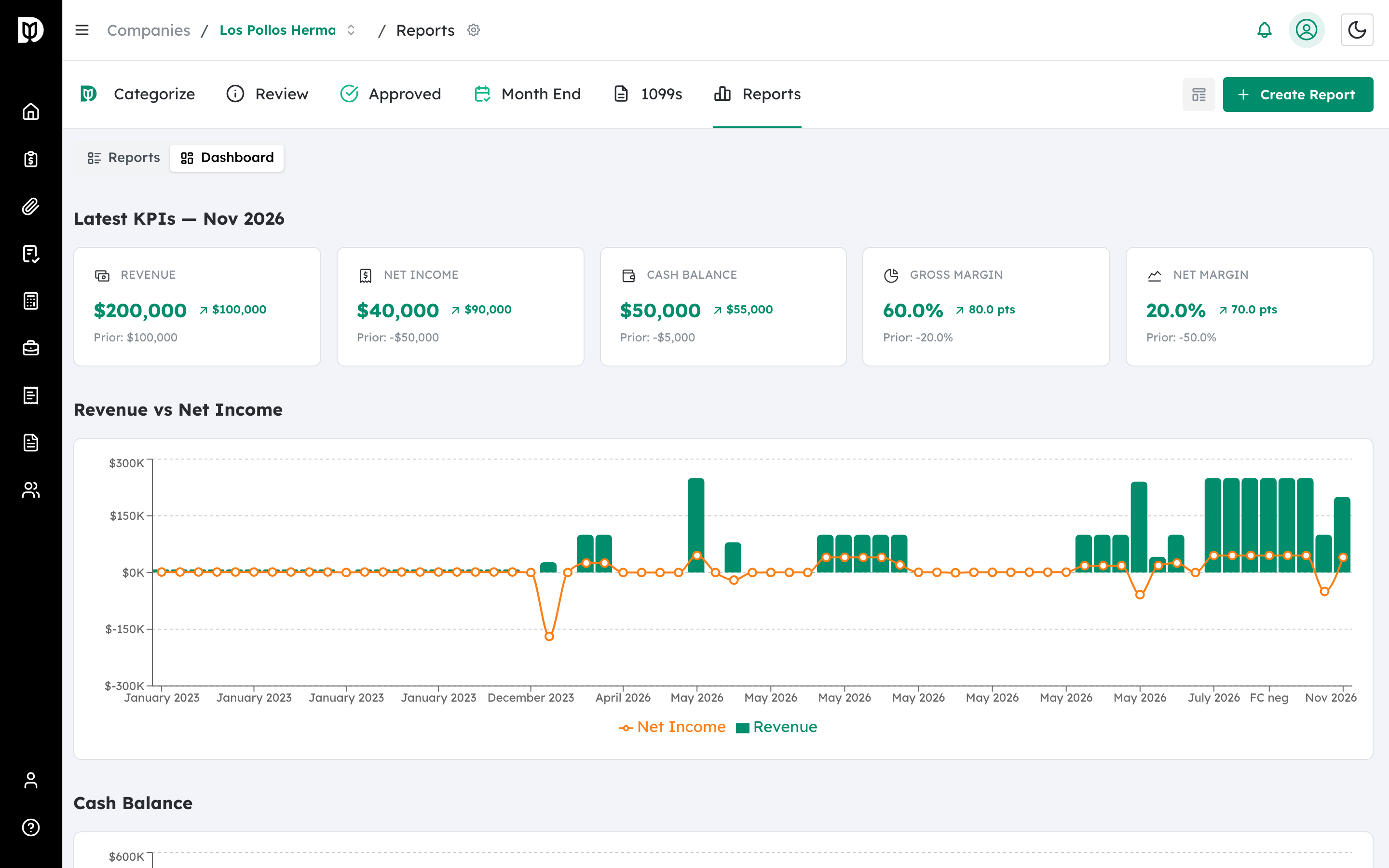Click the $40,000 net income value

coord(398,311)
